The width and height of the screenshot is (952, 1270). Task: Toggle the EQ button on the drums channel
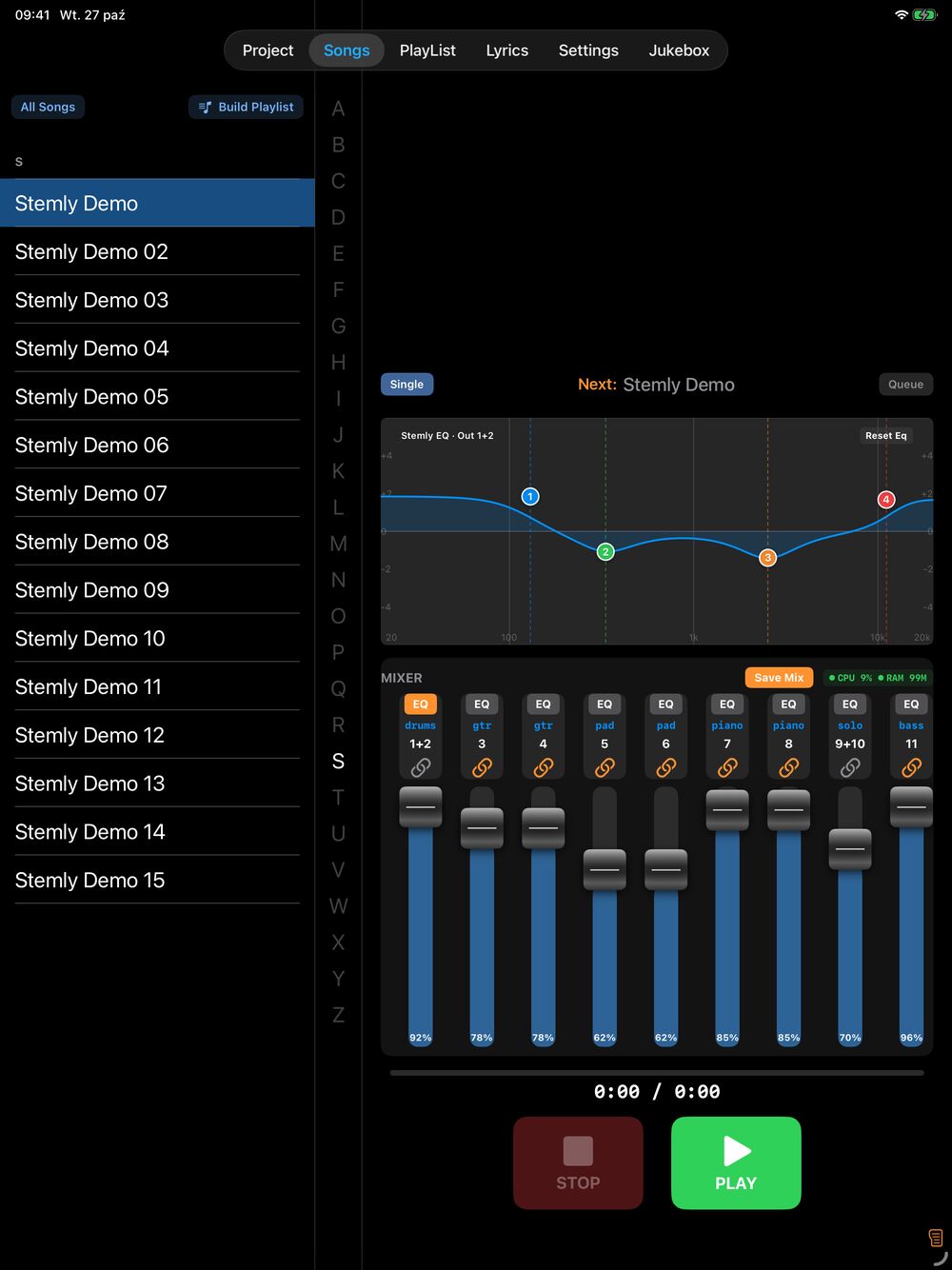point(420,704)
